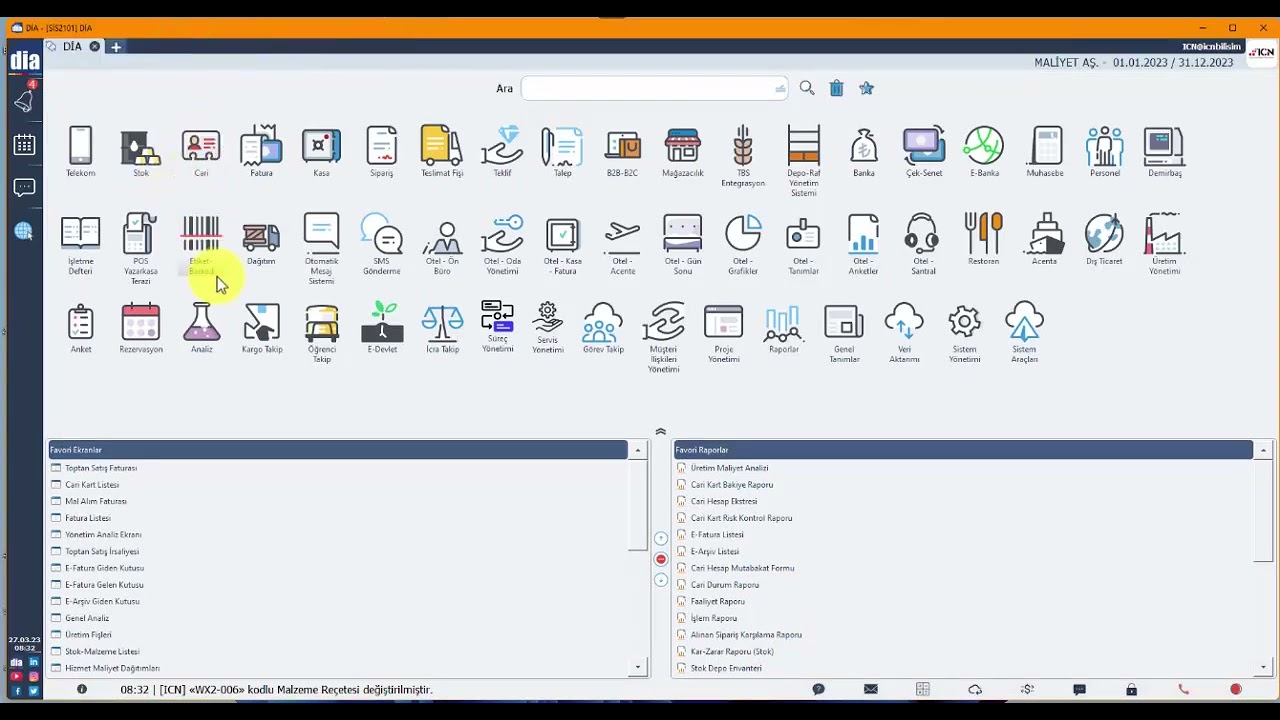
Task: Open the Talep module
Action: [x=562, y=152]
